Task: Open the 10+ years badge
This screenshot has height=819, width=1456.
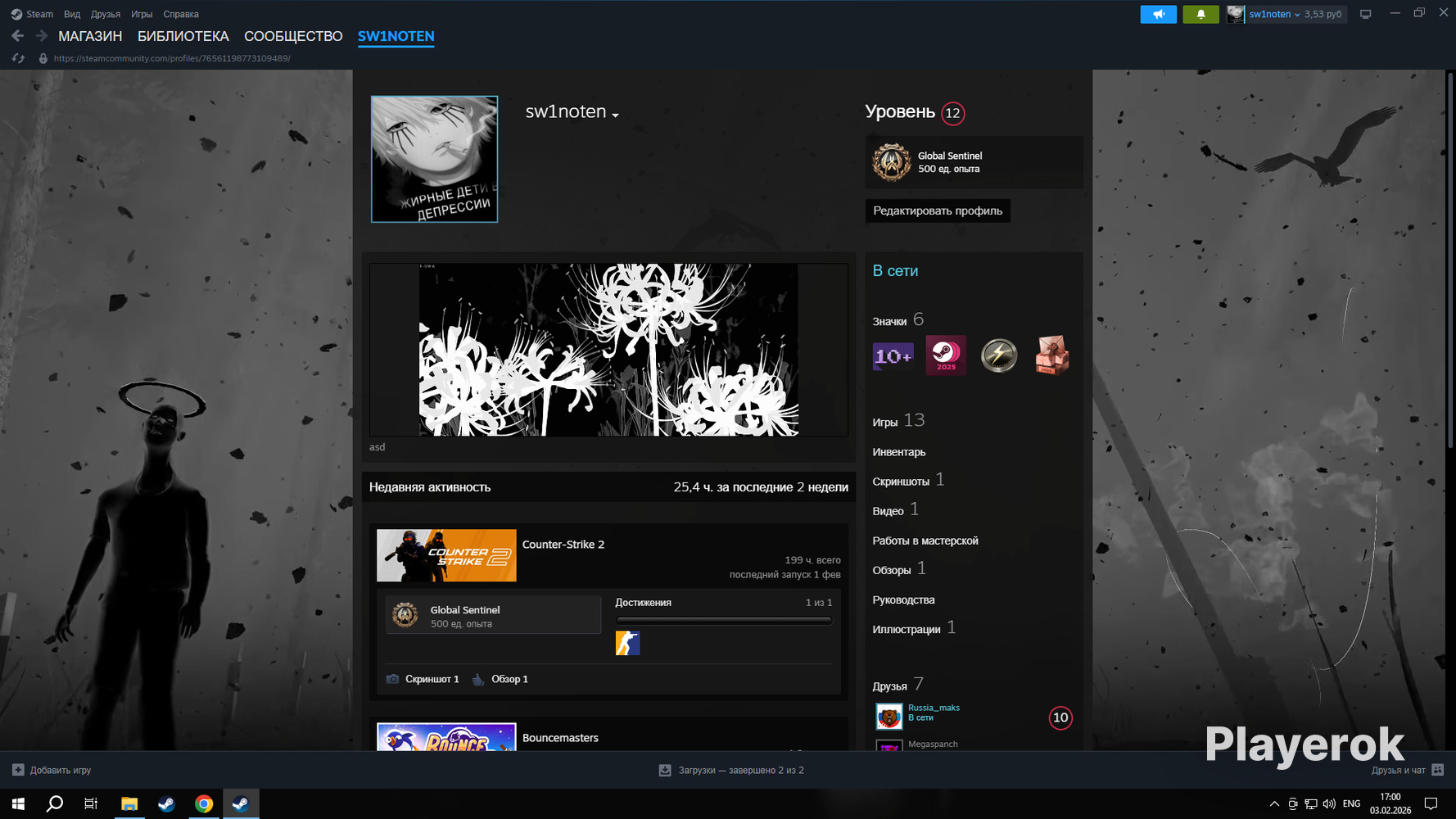Action: [x=893, y=355]
